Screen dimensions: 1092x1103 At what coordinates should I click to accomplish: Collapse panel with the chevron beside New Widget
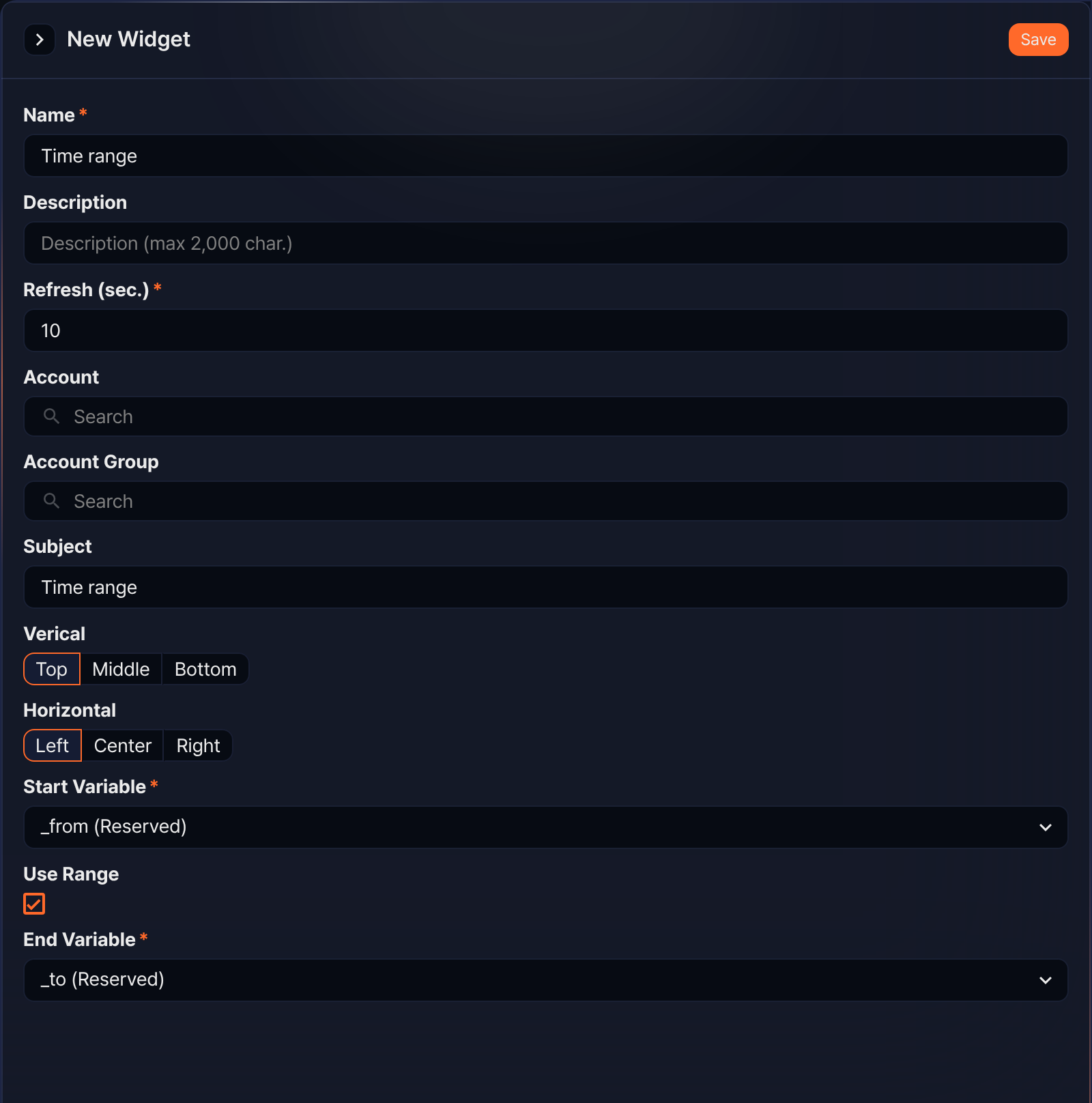tap(40, 40)
